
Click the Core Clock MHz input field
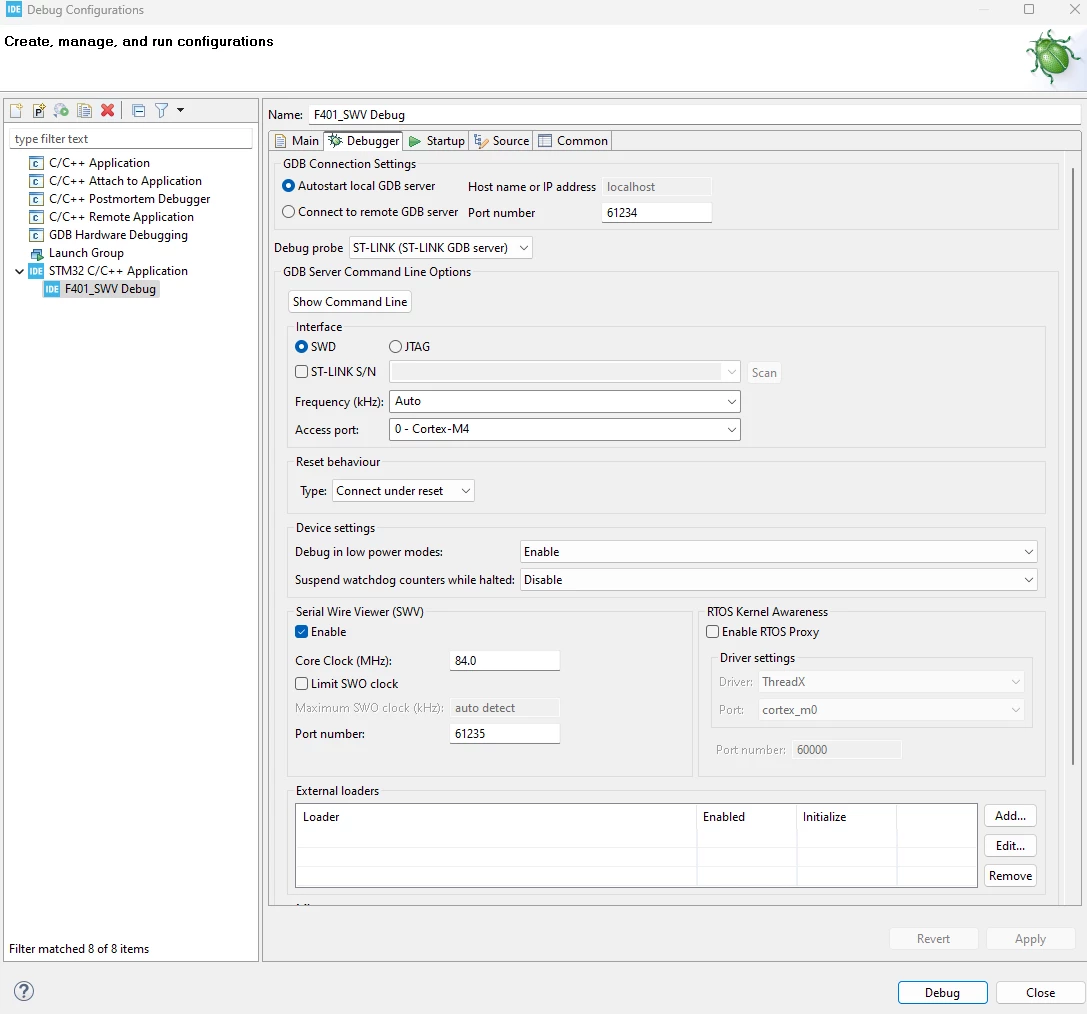click(505, 661)
